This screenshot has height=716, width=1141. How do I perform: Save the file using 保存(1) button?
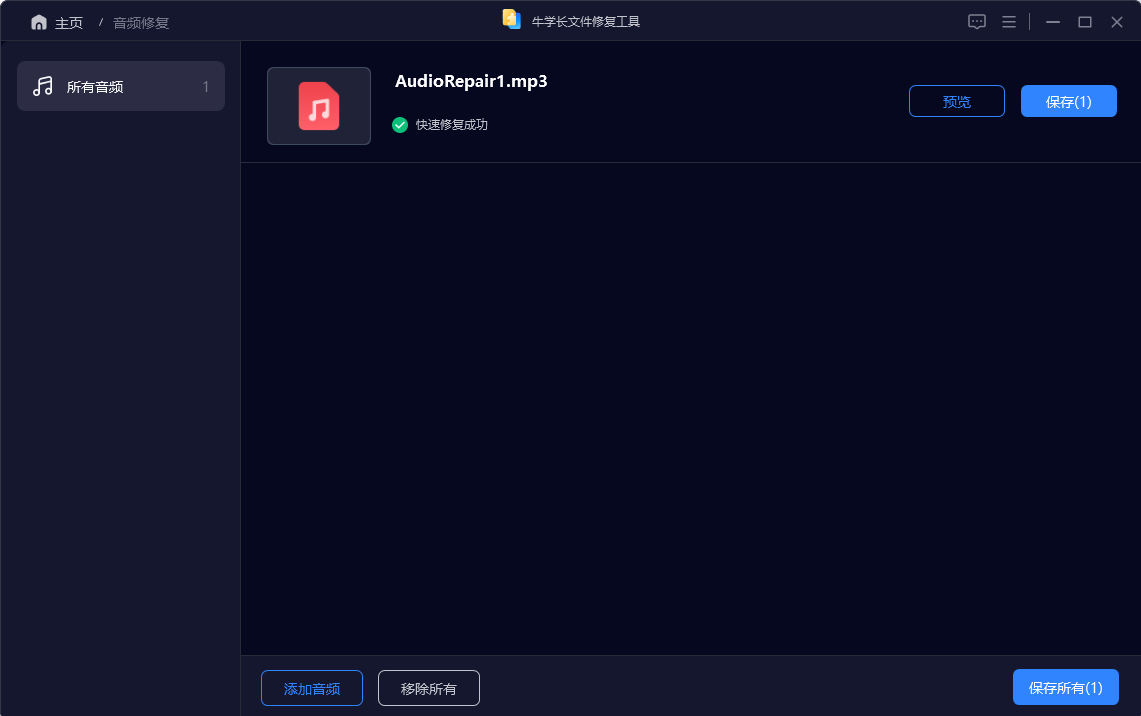pos(1068,101)
